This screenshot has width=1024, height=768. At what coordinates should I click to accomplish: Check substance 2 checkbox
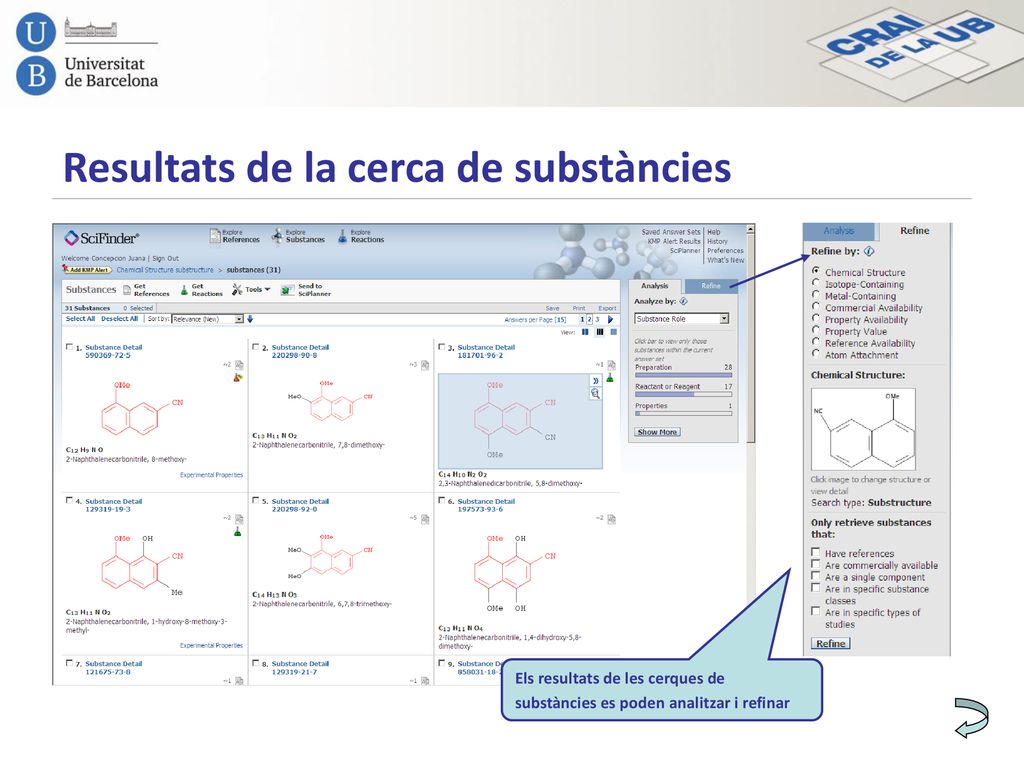click(256, 347)
